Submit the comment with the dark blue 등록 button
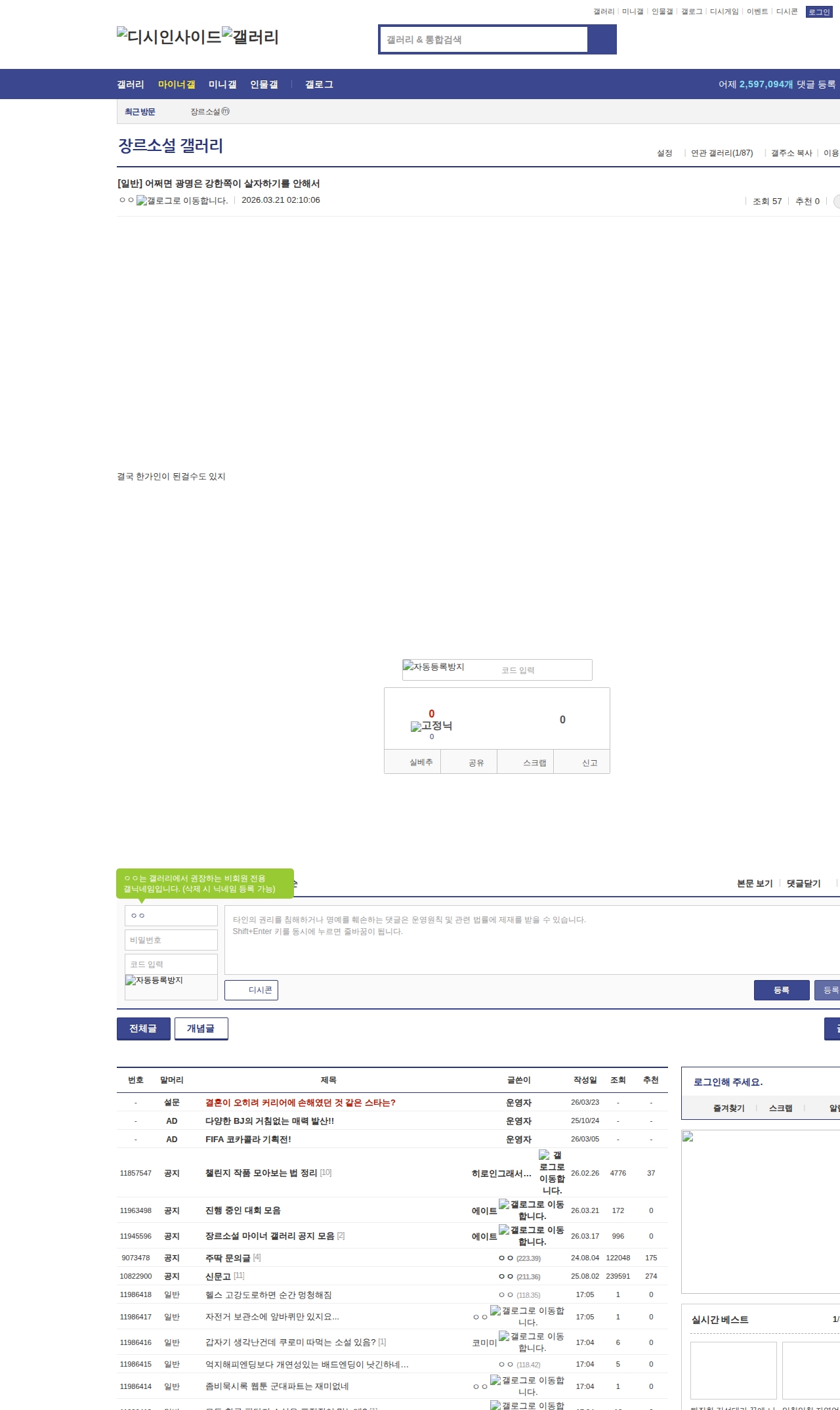Screen dimensions: 840x1410 point(782,990)
